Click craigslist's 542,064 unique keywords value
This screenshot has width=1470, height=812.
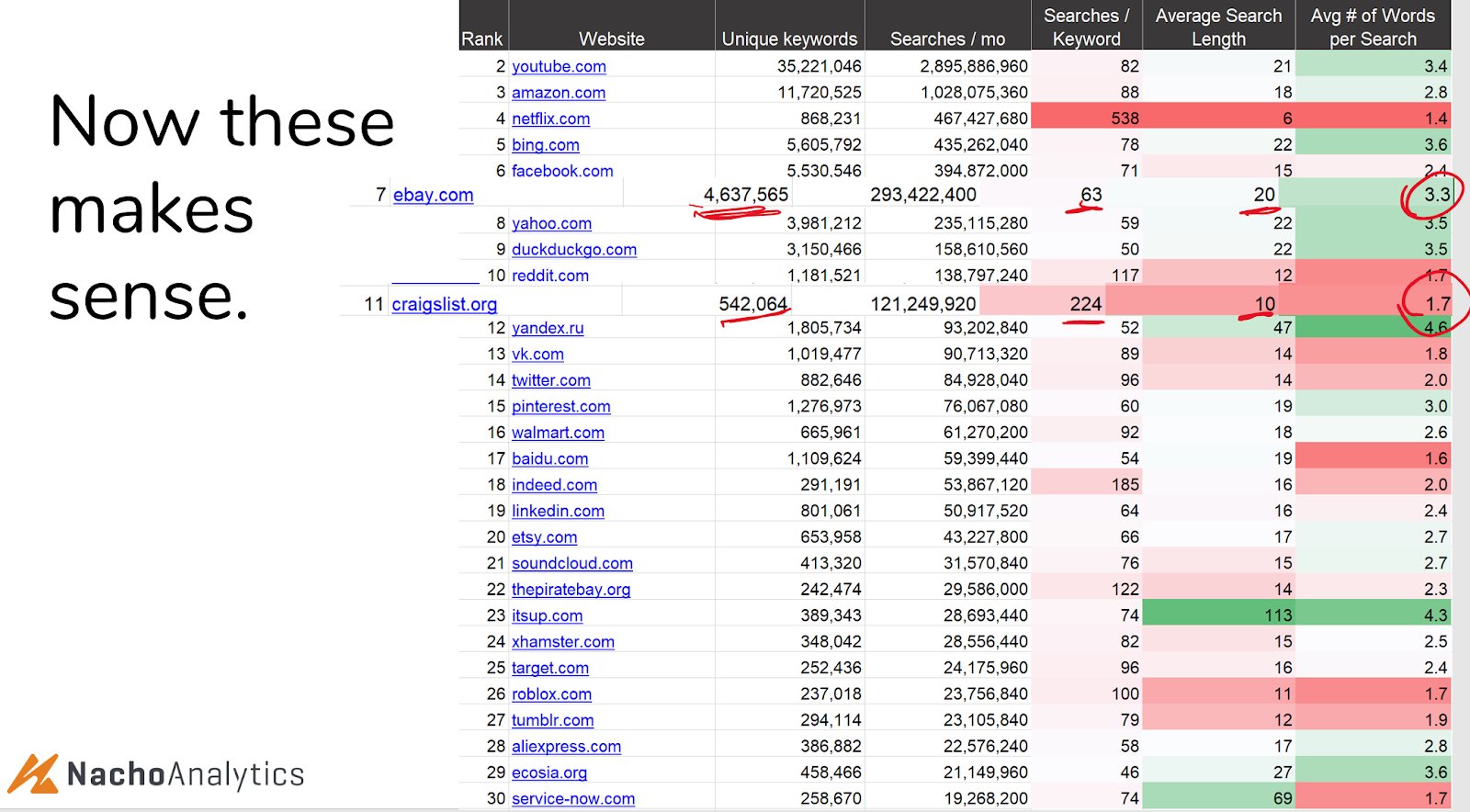pyautogui.click(x=753, y=304)
